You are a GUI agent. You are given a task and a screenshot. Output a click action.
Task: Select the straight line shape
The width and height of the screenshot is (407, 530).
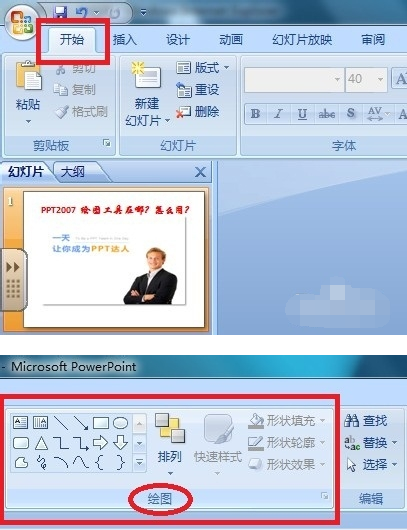coord(61,423)
